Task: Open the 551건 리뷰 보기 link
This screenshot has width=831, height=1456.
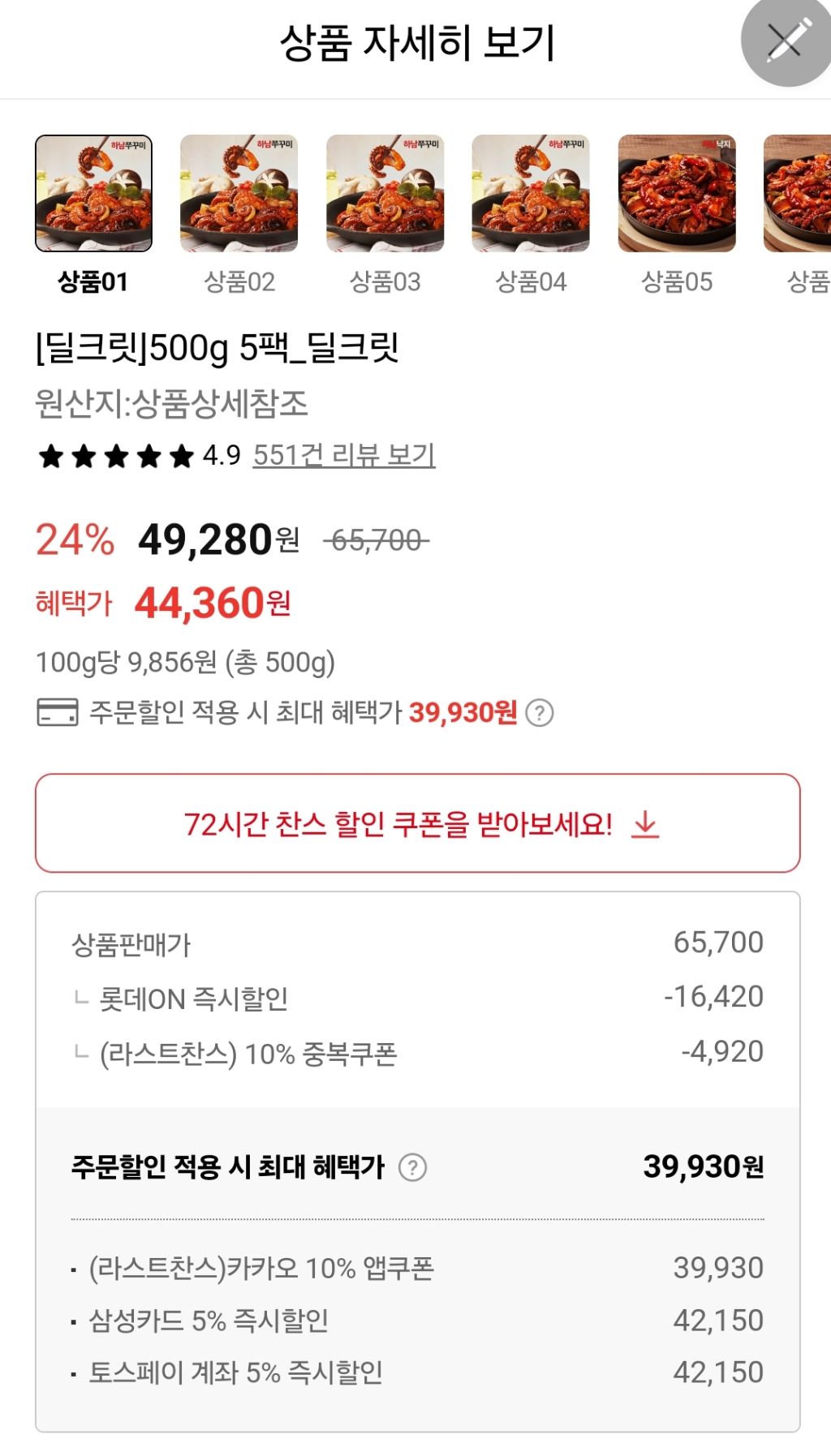Action: tap(344, 456)
